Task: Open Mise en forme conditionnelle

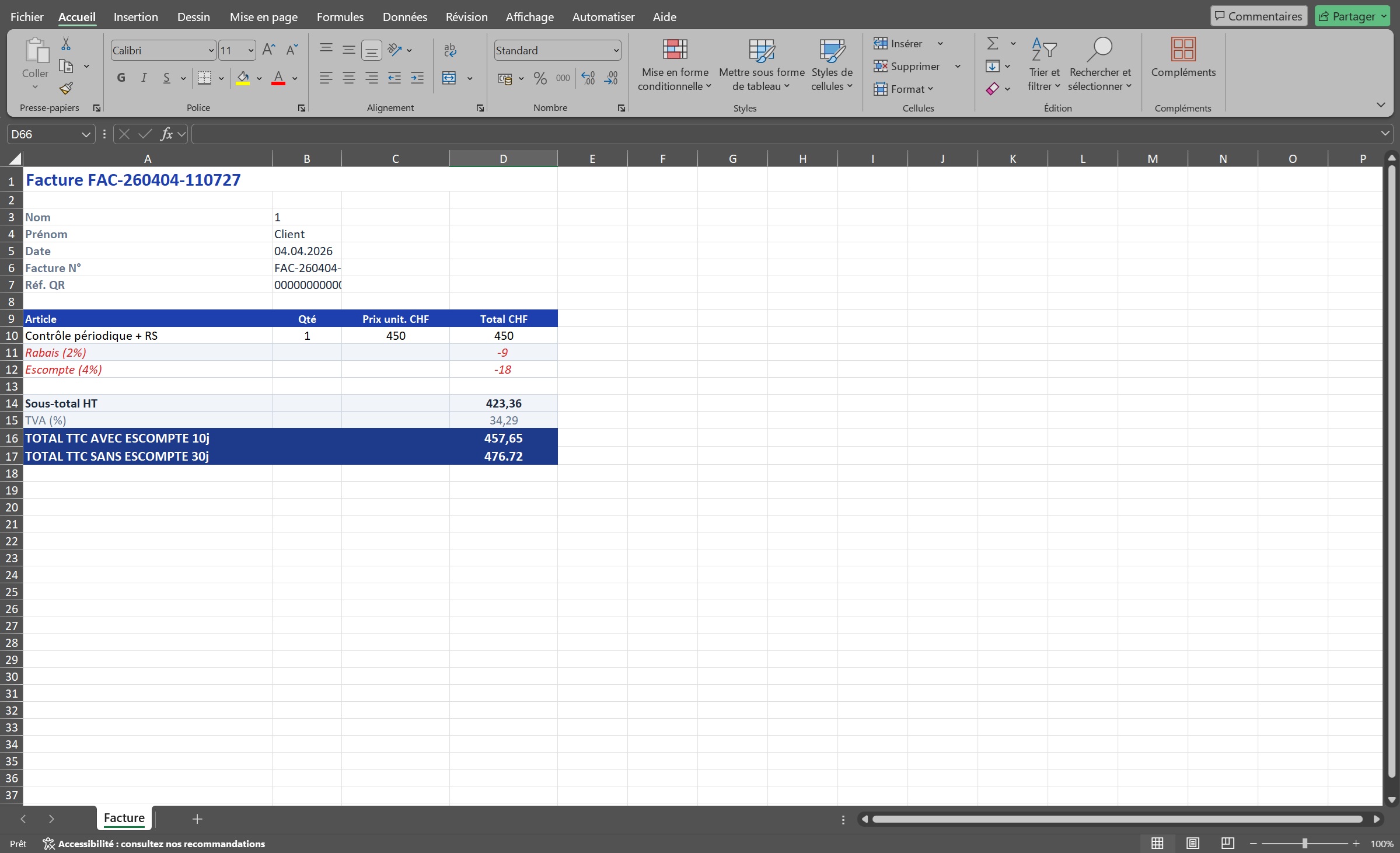Action: pyautogui.click(x=675, y=65)
